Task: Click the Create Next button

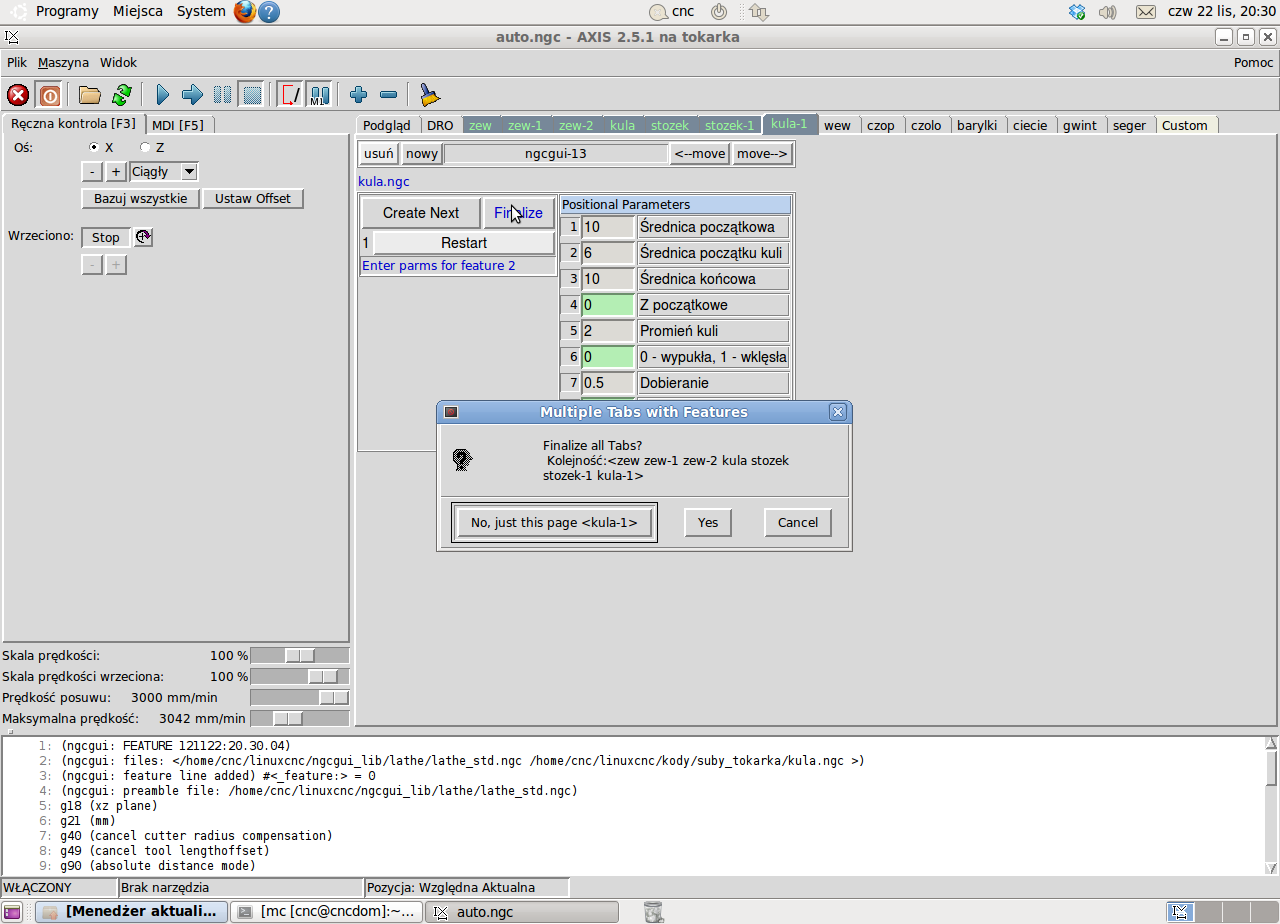Action: pyautogui.click(x=421, y=212)
